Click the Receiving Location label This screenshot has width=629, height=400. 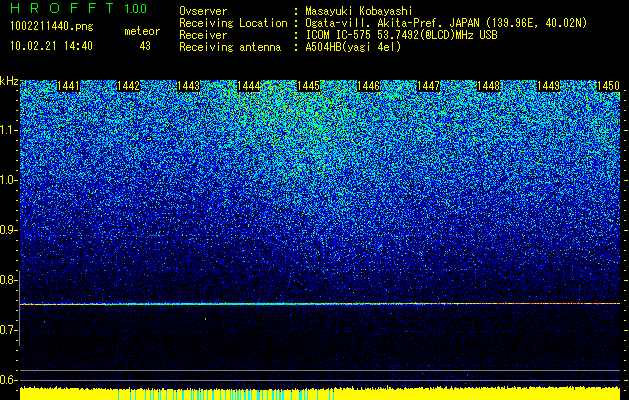[233, 23]
